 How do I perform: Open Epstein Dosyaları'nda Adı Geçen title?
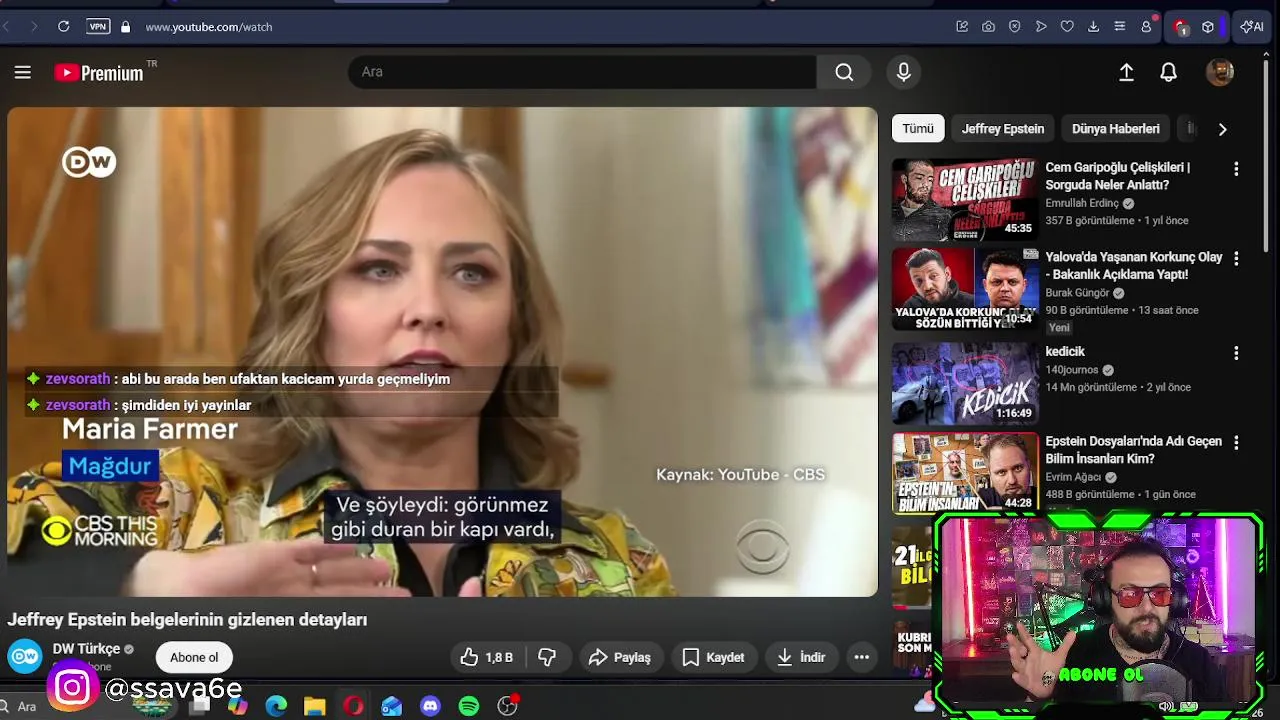point(1133,450)
